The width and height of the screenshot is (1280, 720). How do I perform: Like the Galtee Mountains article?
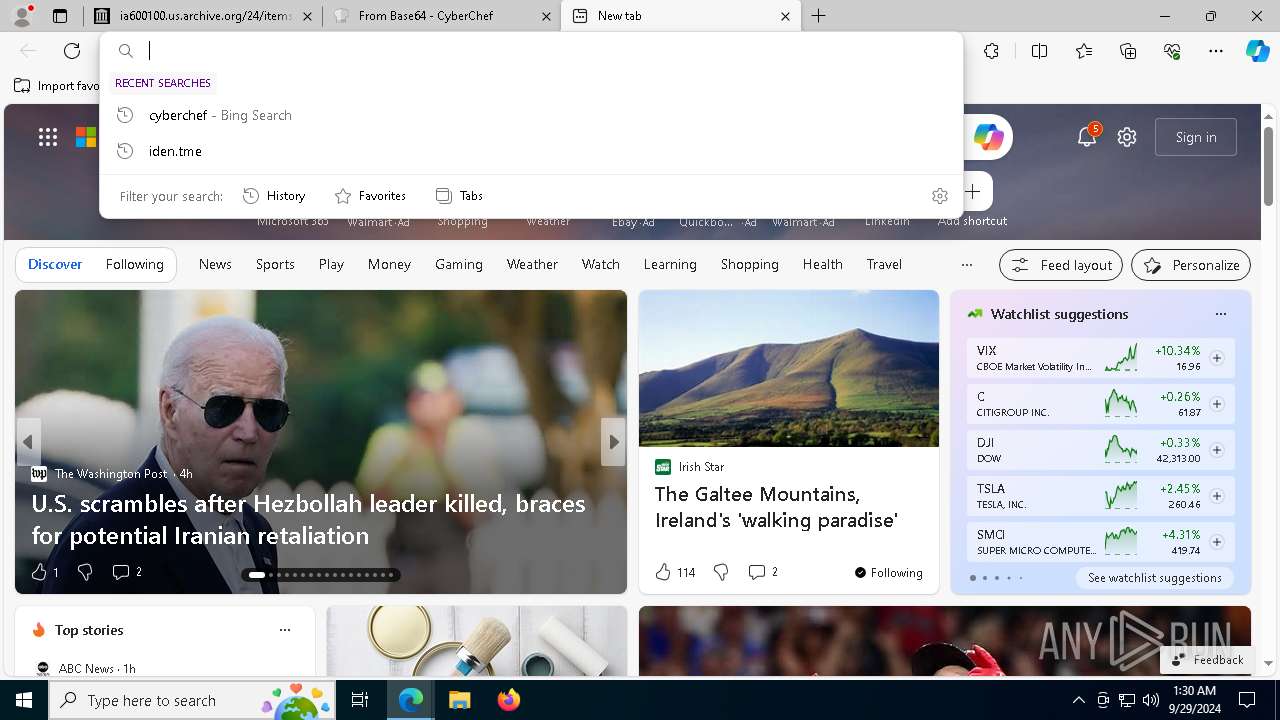pyautogui.click(x=675, y=572)
